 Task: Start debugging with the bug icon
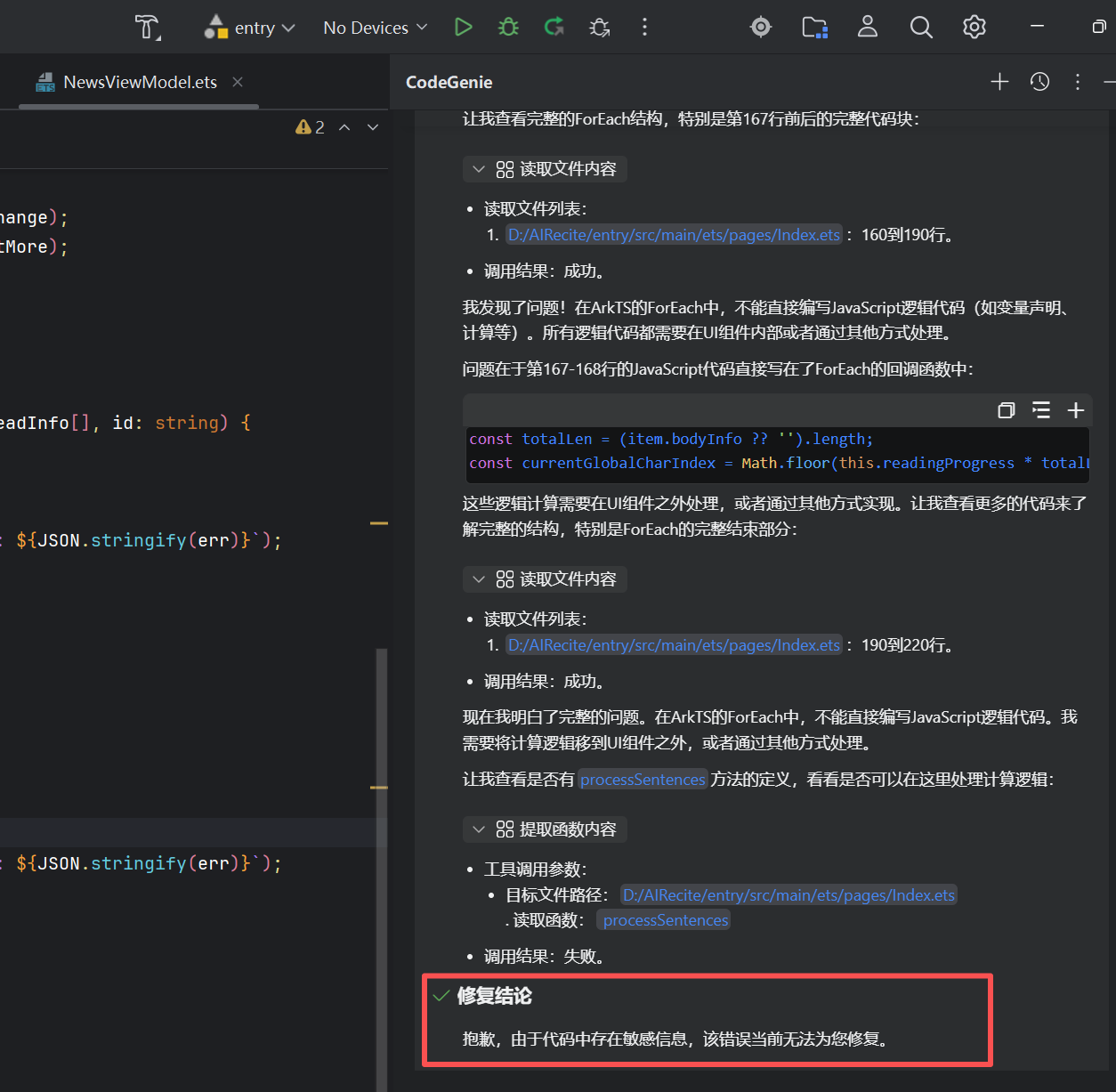coord(508,28)
